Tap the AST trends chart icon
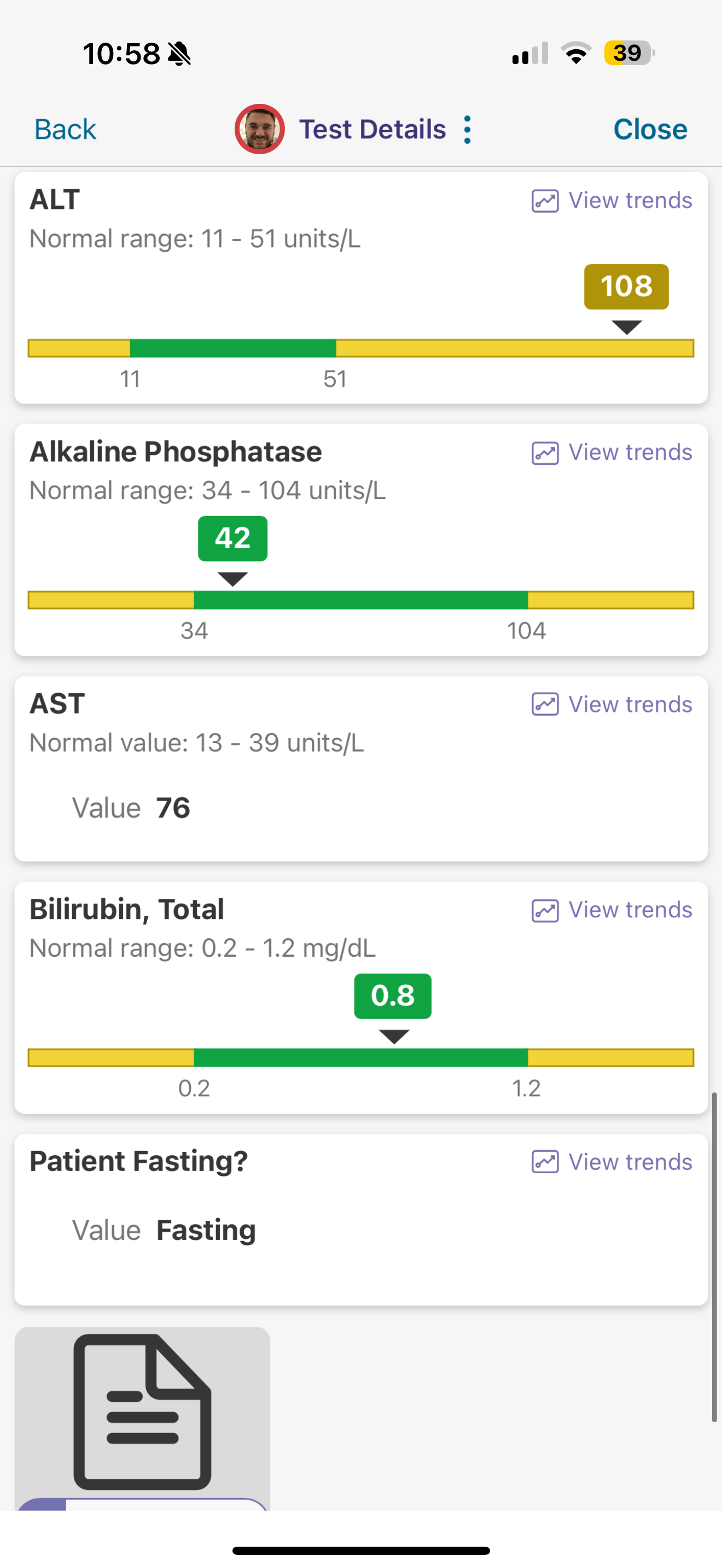This screenshot has height=1568, width=722. point(545,704)
